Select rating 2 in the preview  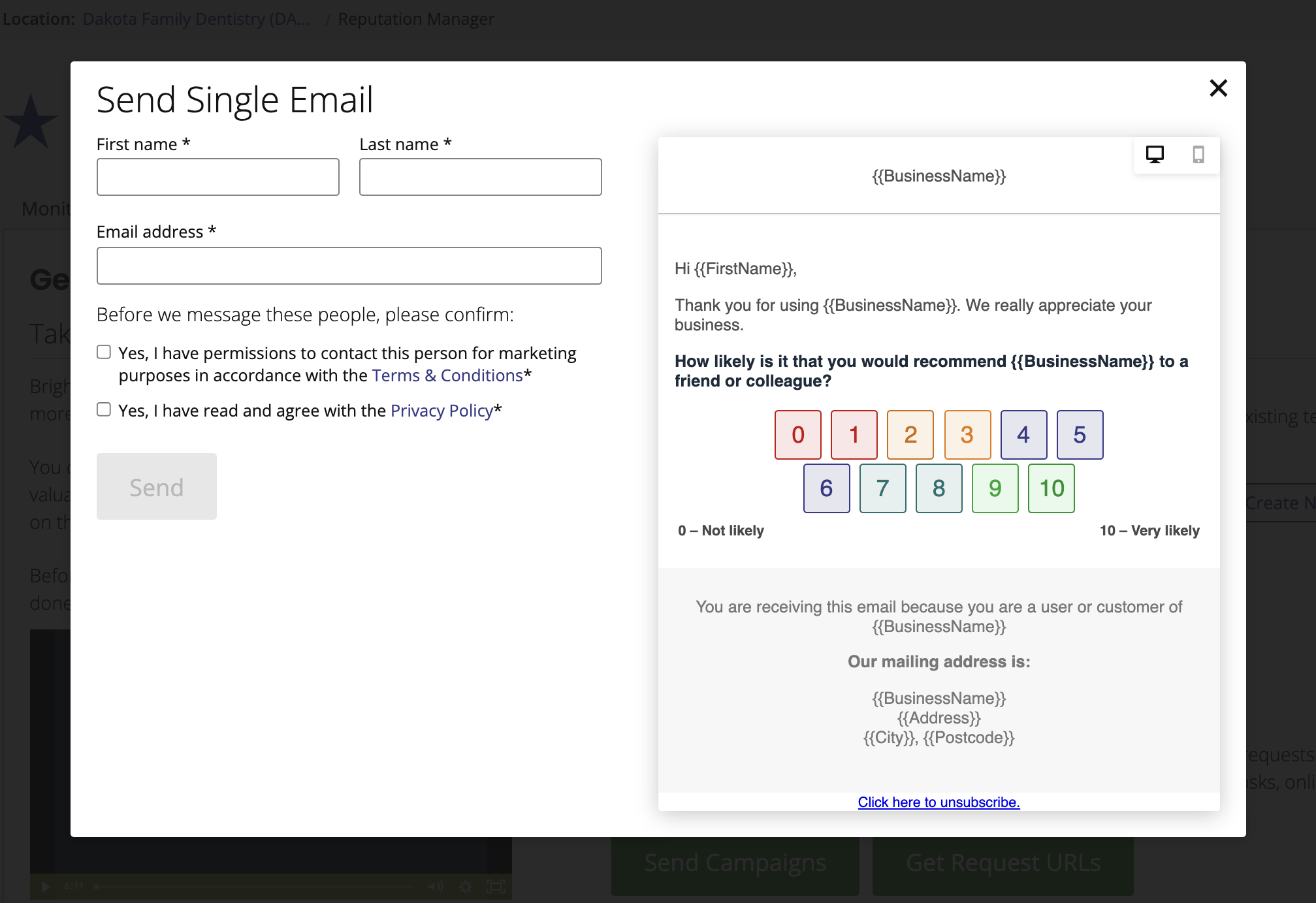tap(910, 435)
